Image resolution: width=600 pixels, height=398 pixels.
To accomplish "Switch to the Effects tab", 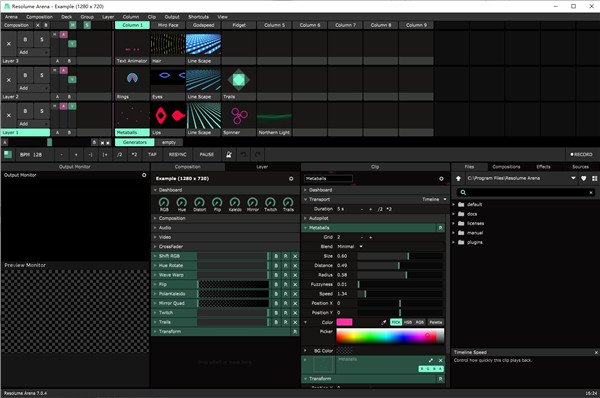I will pyautogui.click(x=543, y=167).
